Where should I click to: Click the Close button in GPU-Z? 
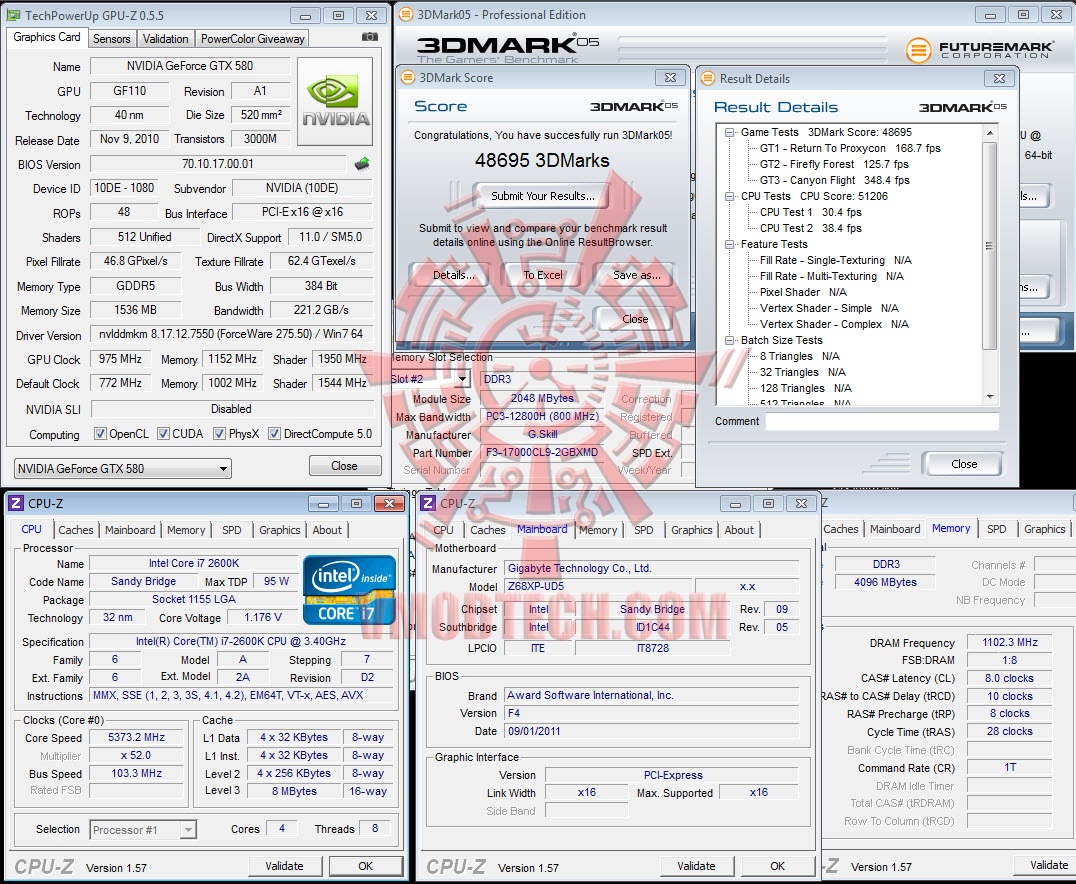pos(344,466)
